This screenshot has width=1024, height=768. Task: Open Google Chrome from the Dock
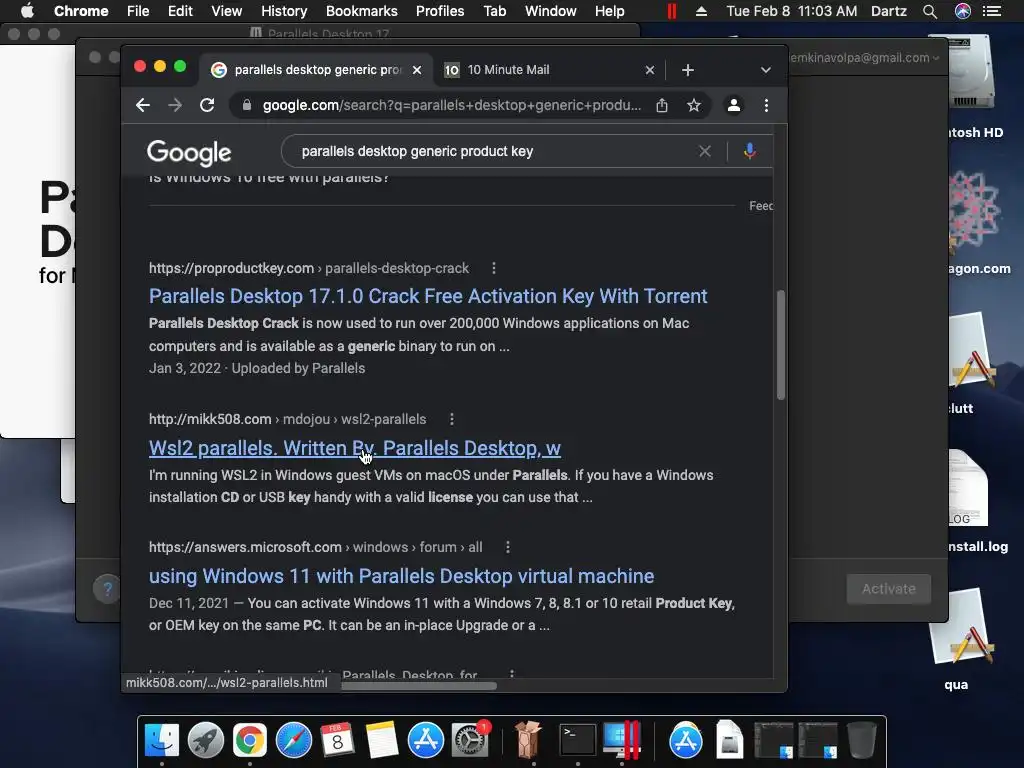point(249,741)
